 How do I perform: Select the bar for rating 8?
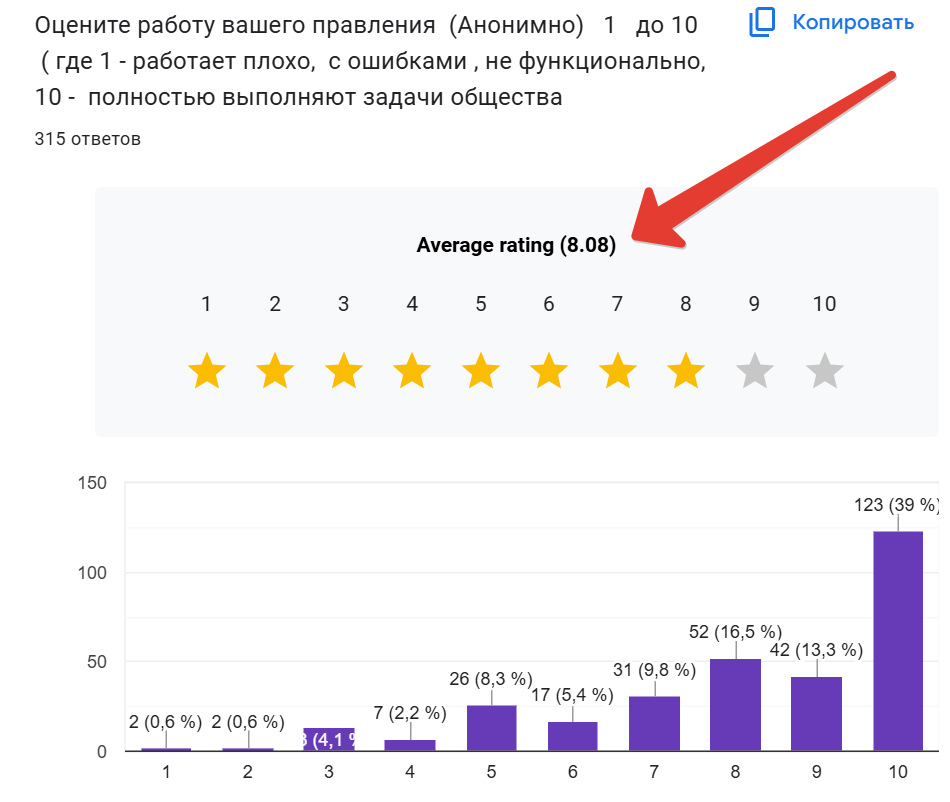click(735, 705)
